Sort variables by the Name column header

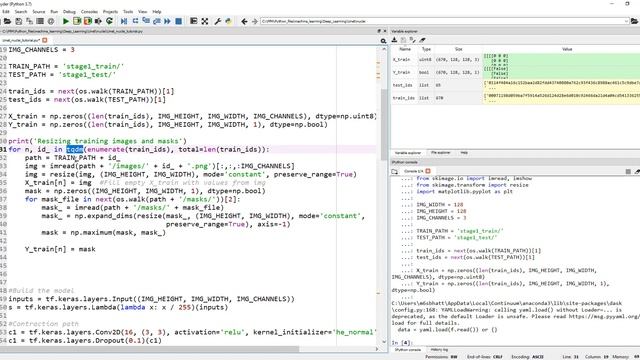coord(405,49)
